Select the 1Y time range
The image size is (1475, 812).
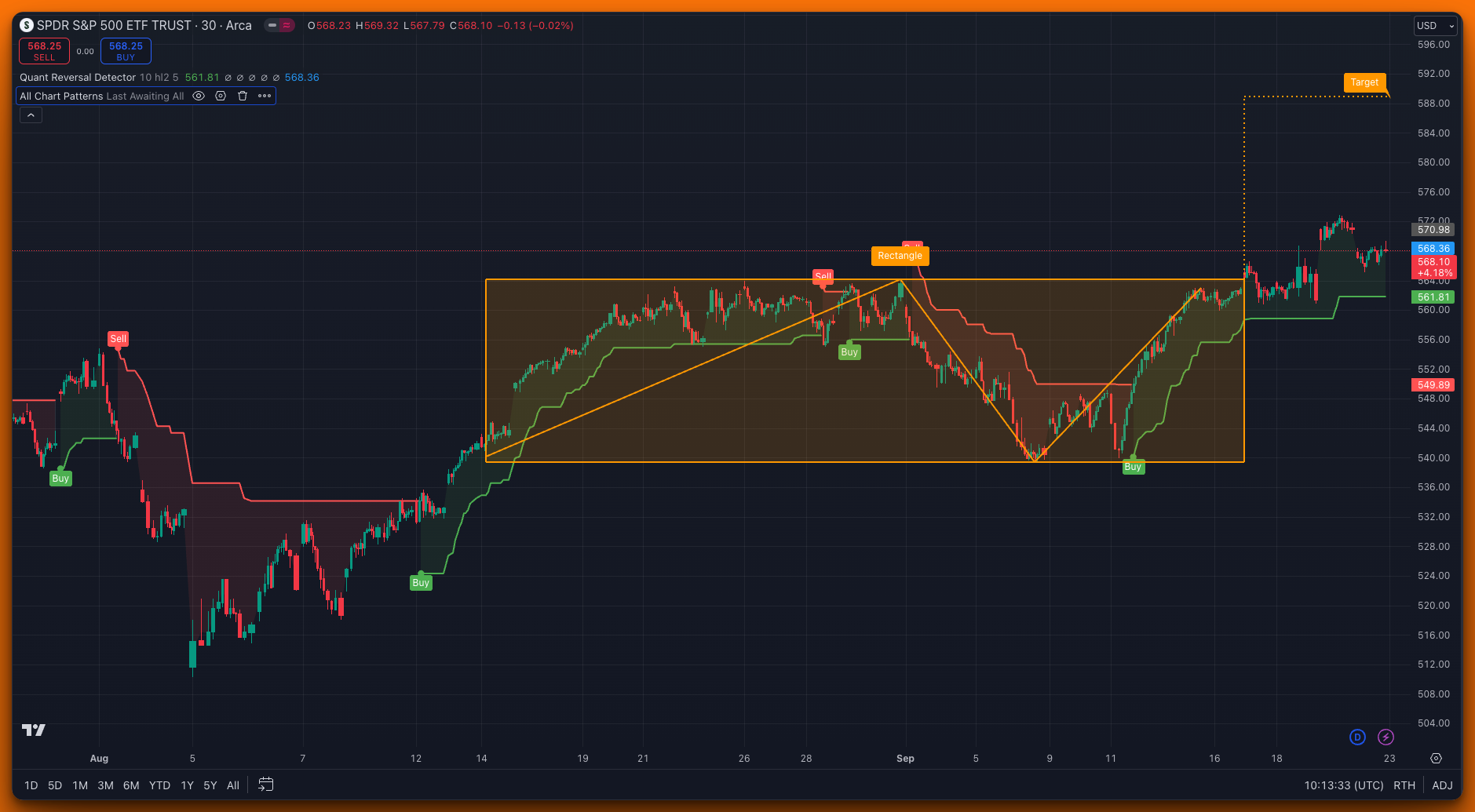click(x=187, y=785)
